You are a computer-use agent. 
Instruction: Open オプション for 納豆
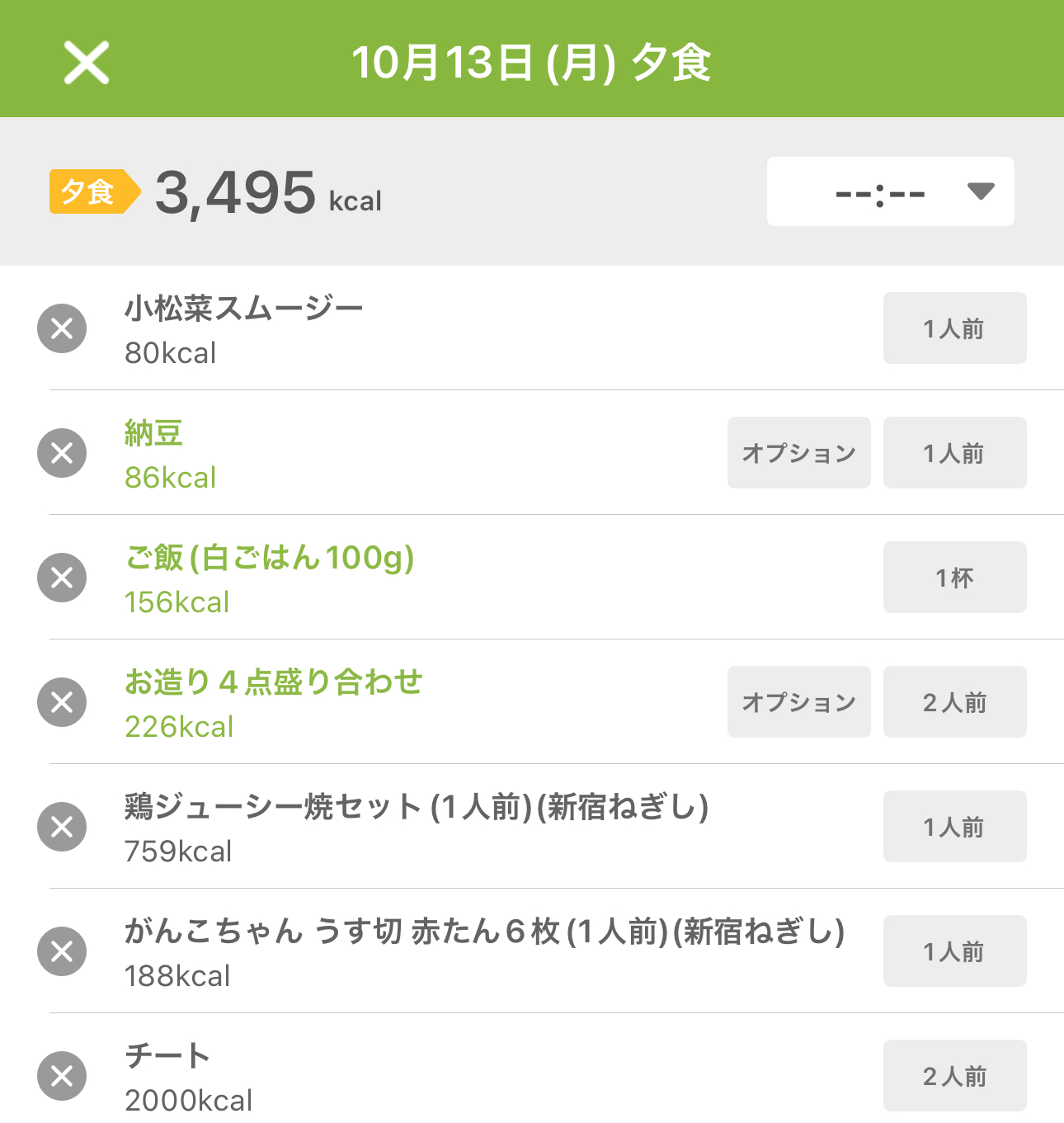798,453
